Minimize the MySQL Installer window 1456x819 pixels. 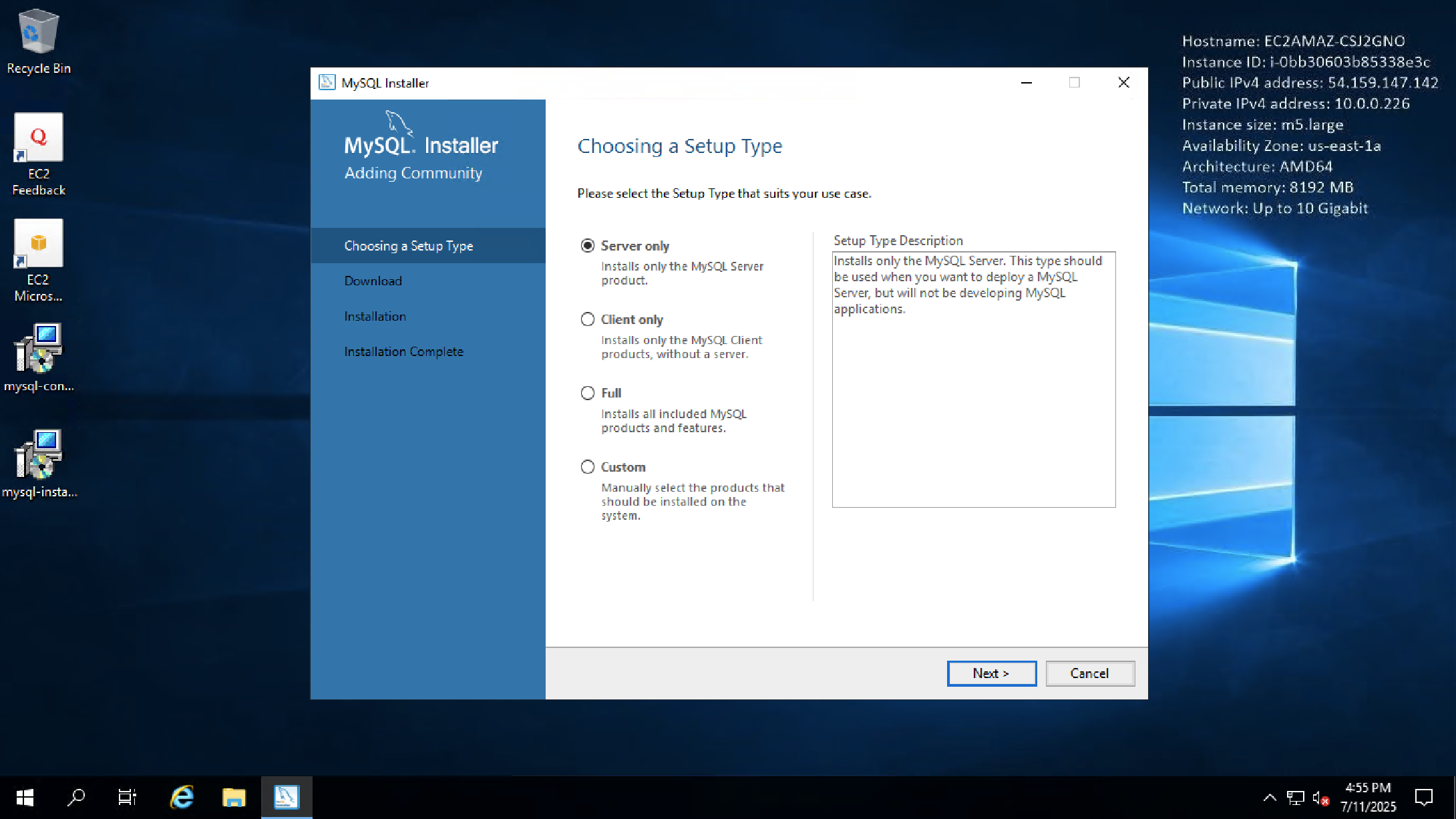coord(1027,83)
